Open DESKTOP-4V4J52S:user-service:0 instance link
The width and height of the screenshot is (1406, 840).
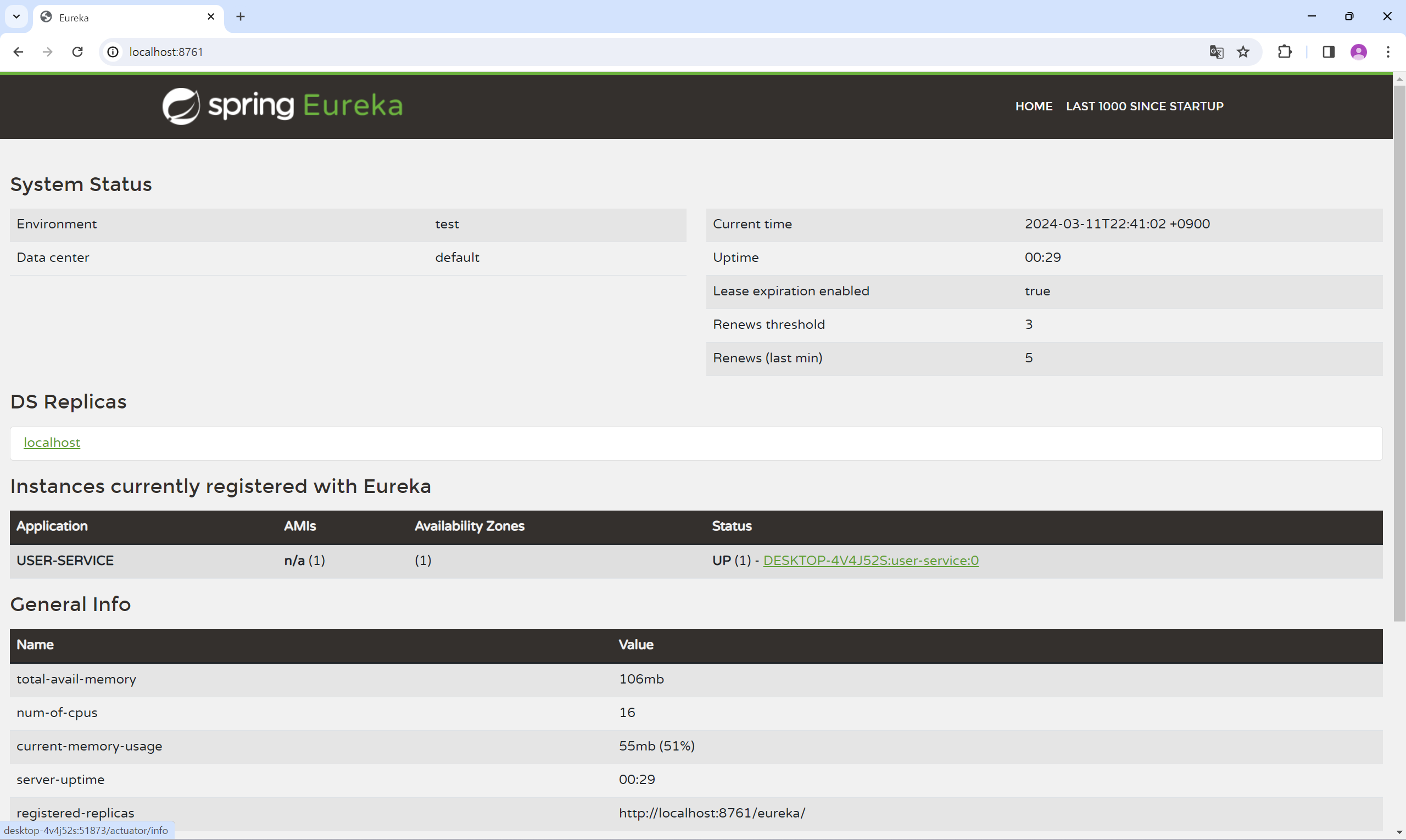point(871,561)
